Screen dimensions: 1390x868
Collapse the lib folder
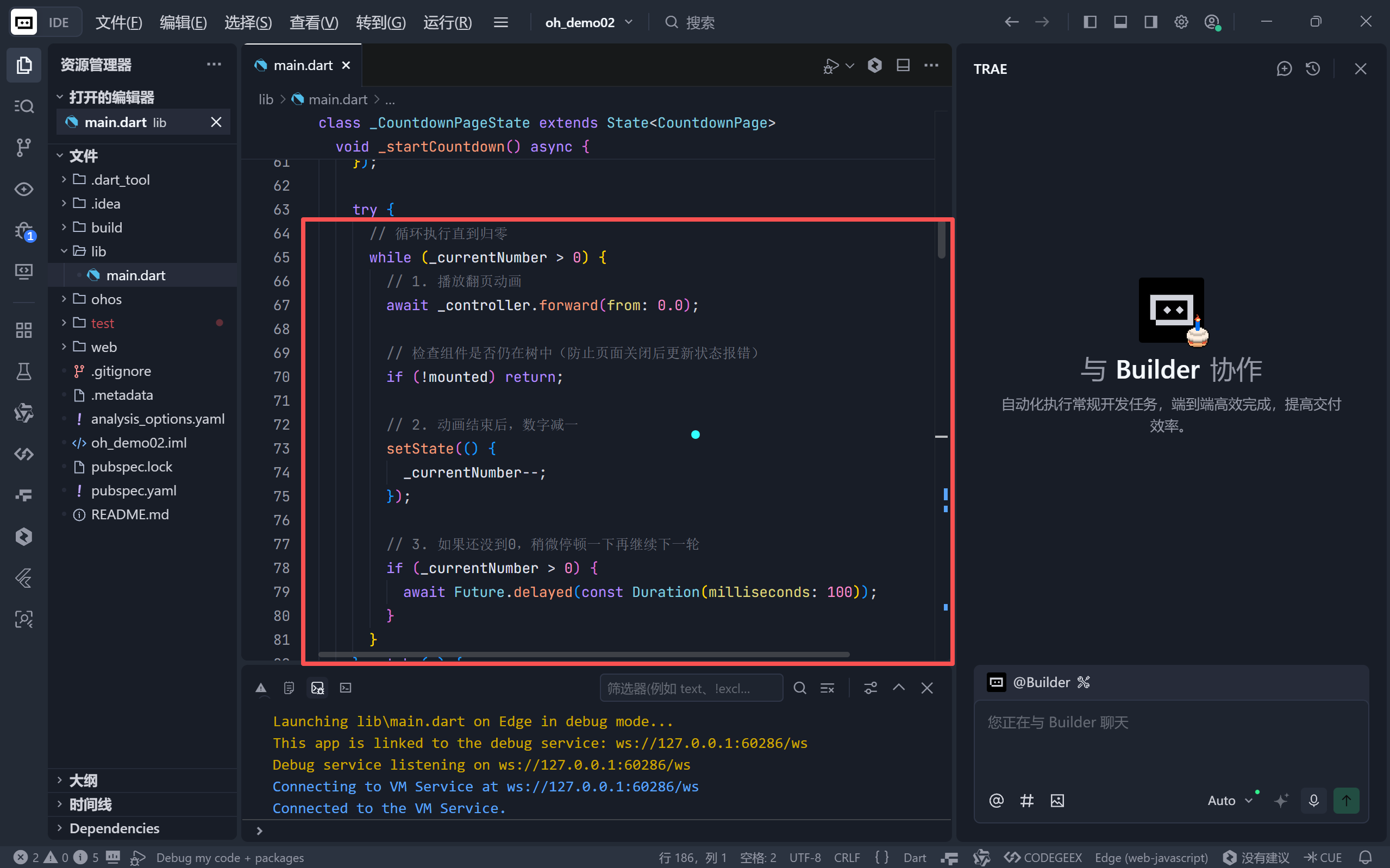(98, 251)
